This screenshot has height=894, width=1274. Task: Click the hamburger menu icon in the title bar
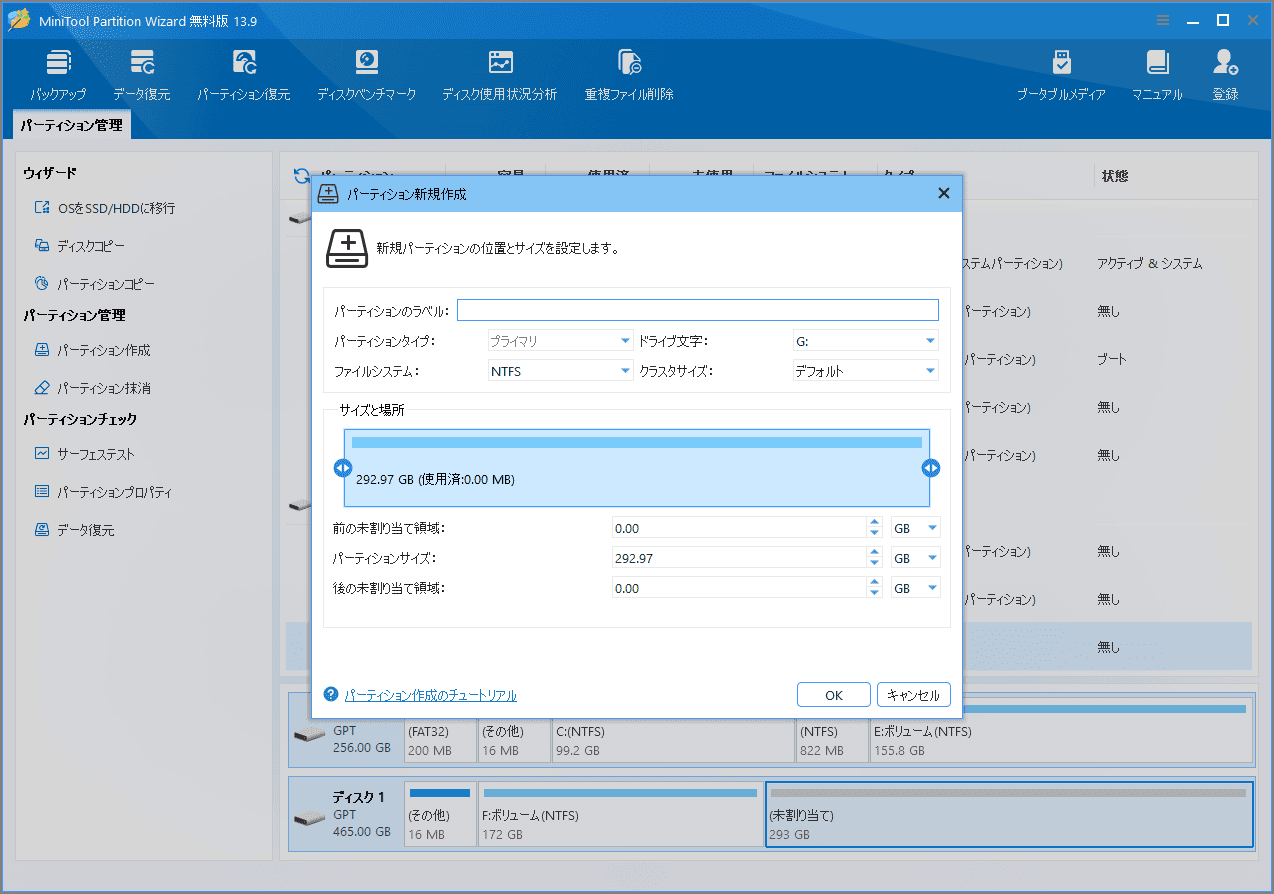point(1163,20)
